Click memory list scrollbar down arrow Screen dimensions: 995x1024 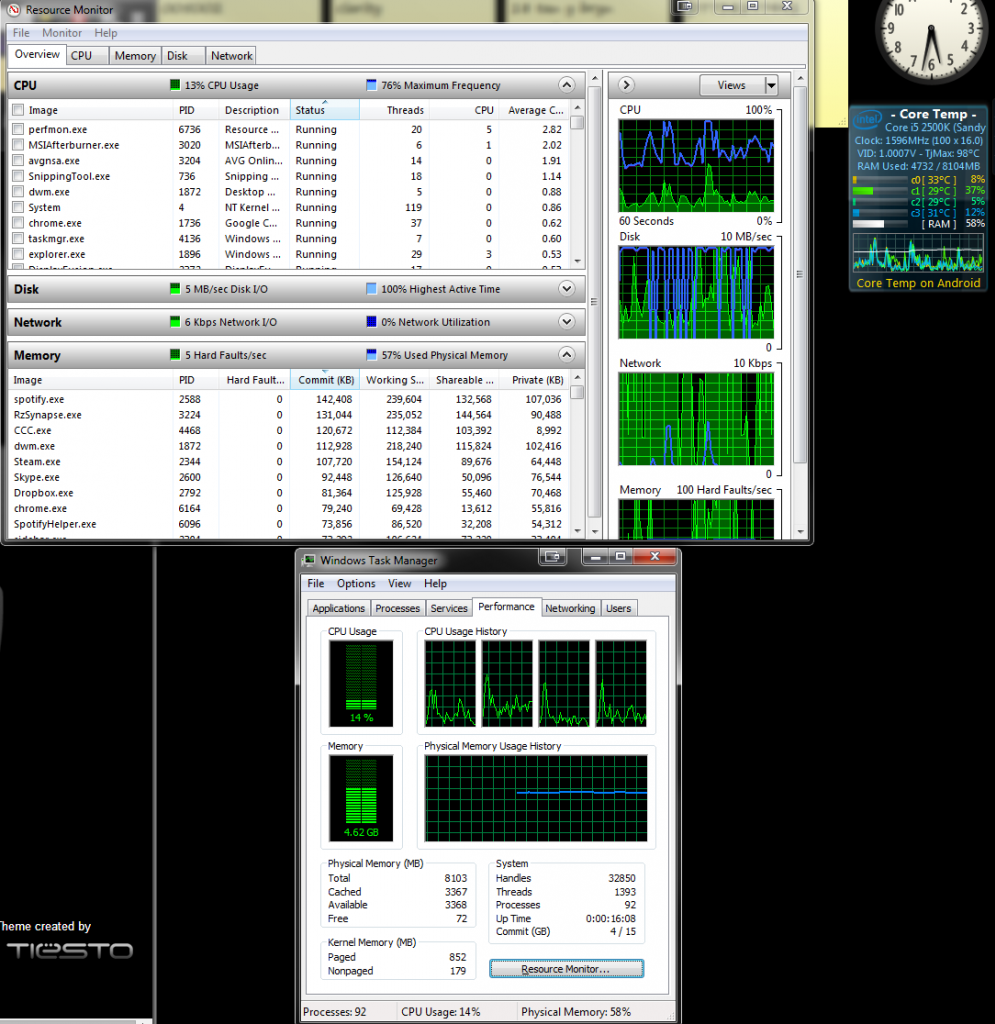point(577,531)
